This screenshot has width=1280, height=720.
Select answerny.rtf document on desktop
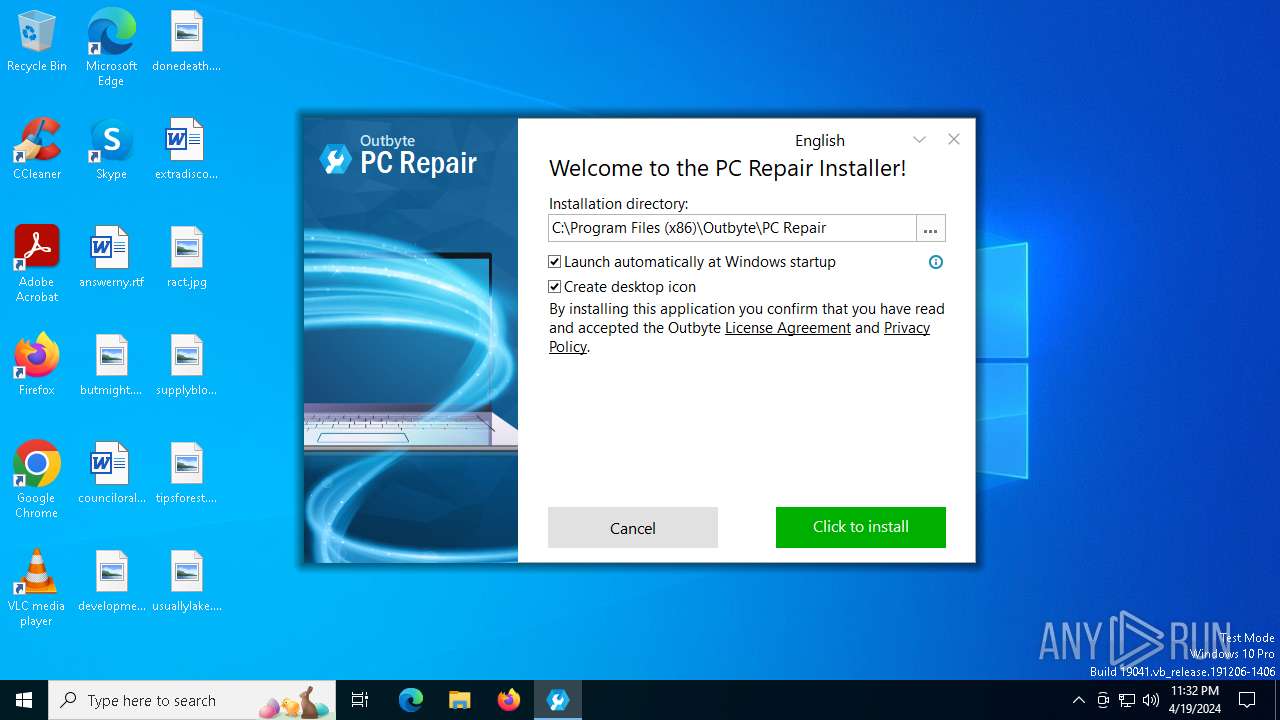111,257
